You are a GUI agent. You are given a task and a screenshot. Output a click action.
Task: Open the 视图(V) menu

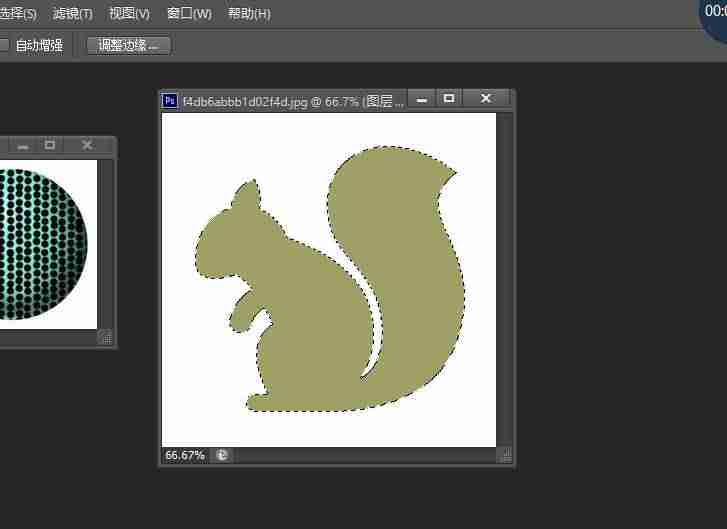[x=129, y=13]
